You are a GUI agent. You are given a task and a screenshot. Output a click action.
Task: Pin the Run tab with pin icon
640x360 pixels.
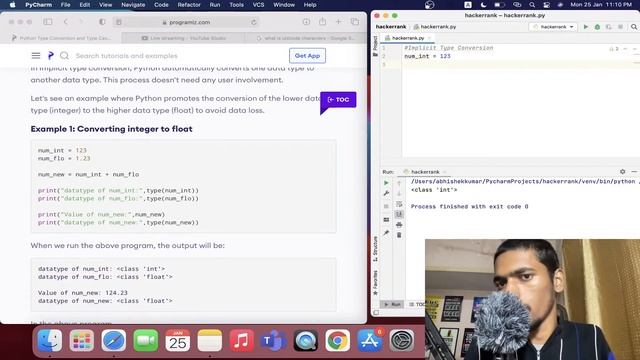[386, 233]
